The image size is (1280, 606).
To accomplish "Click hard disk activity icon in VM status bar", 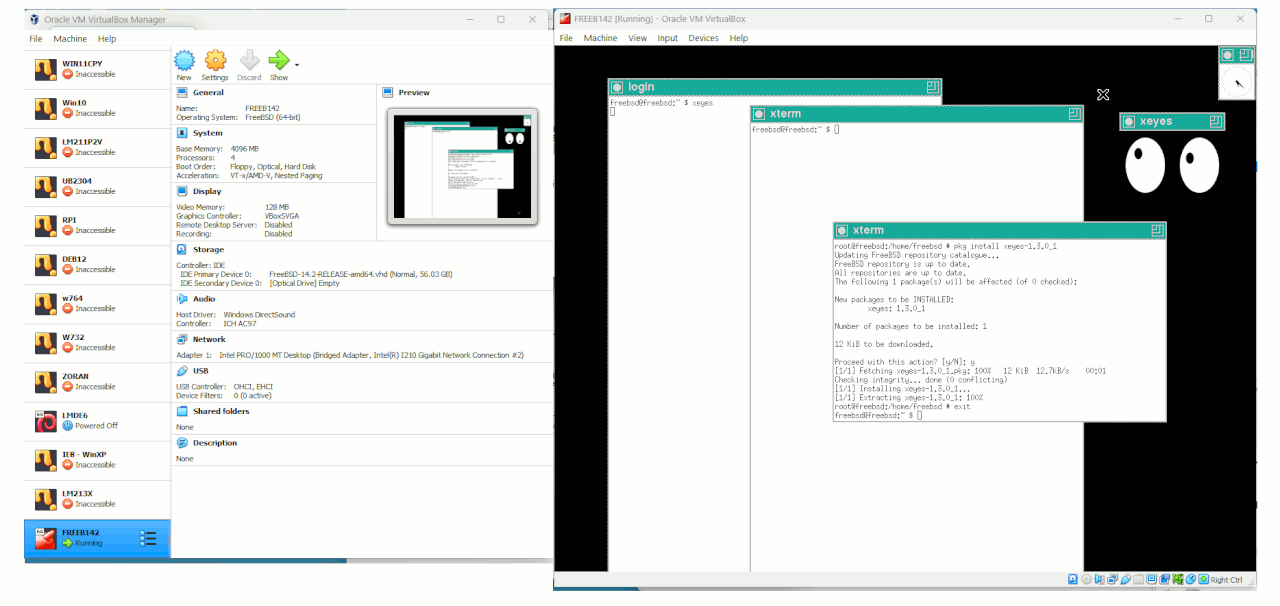I will [1073, 579].
